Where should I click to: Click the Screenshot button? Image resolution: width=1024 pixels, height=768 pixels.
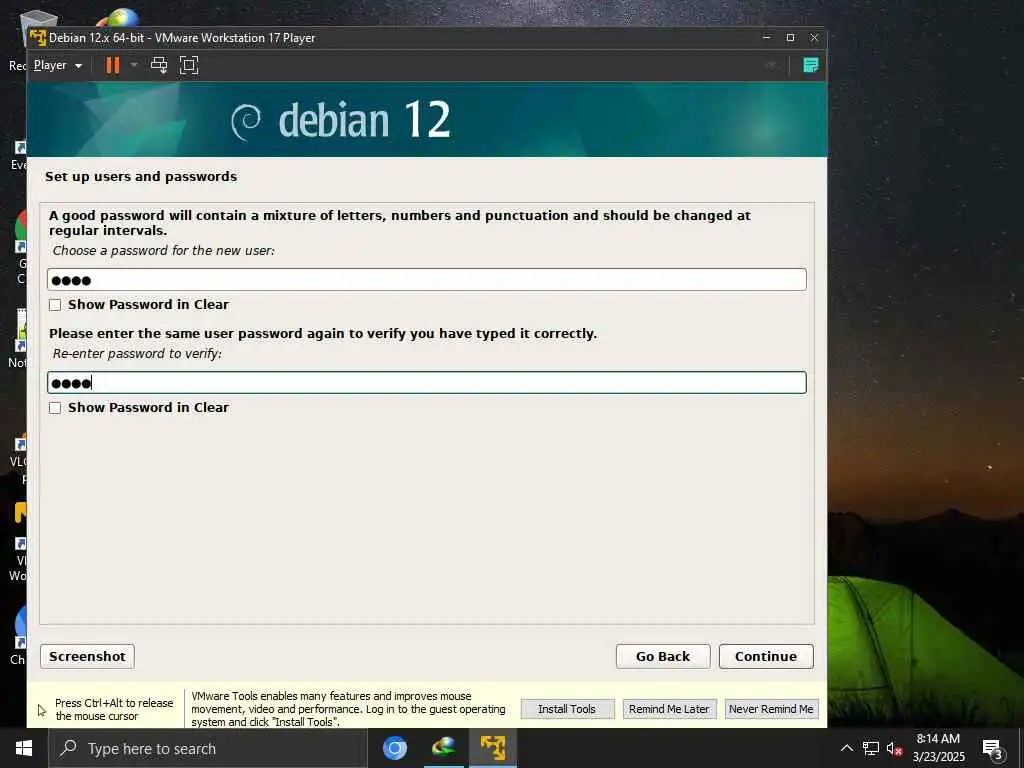point(88,656)
